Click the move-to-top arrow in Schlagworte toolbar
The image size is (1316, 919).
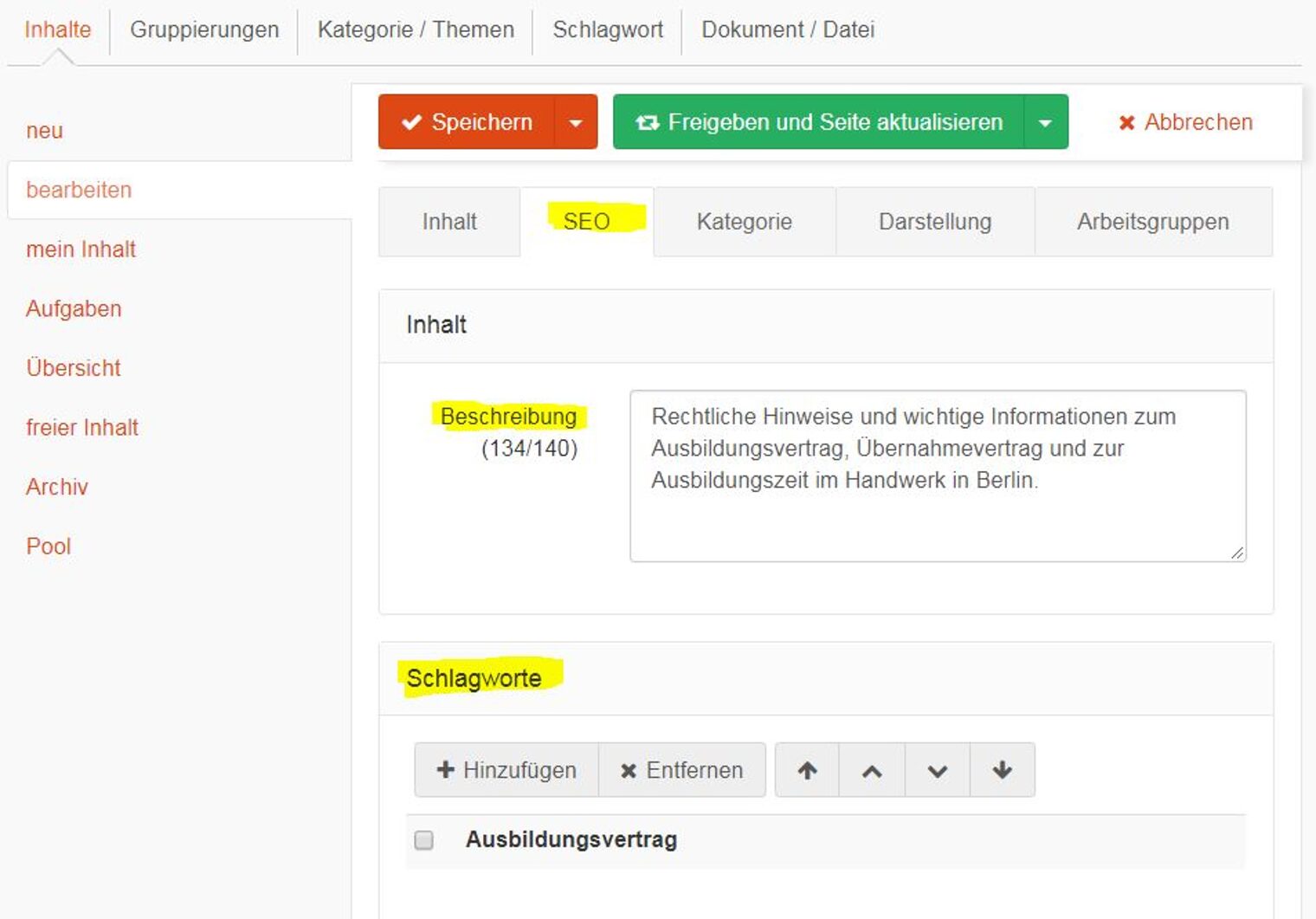pyautogui.click(x=805, y=769)
